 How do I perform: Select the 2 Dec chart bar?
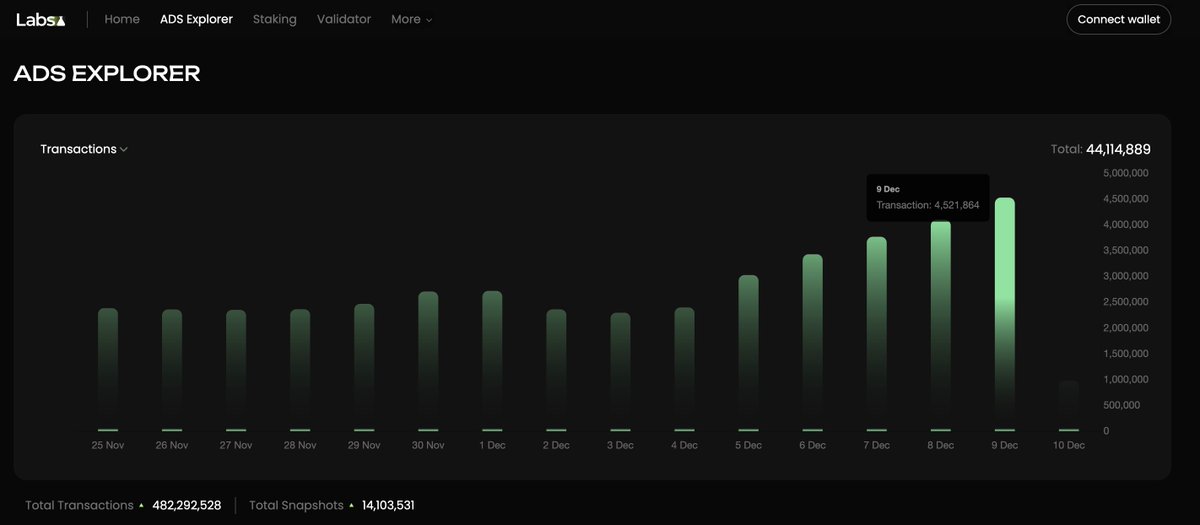(556, 370)
